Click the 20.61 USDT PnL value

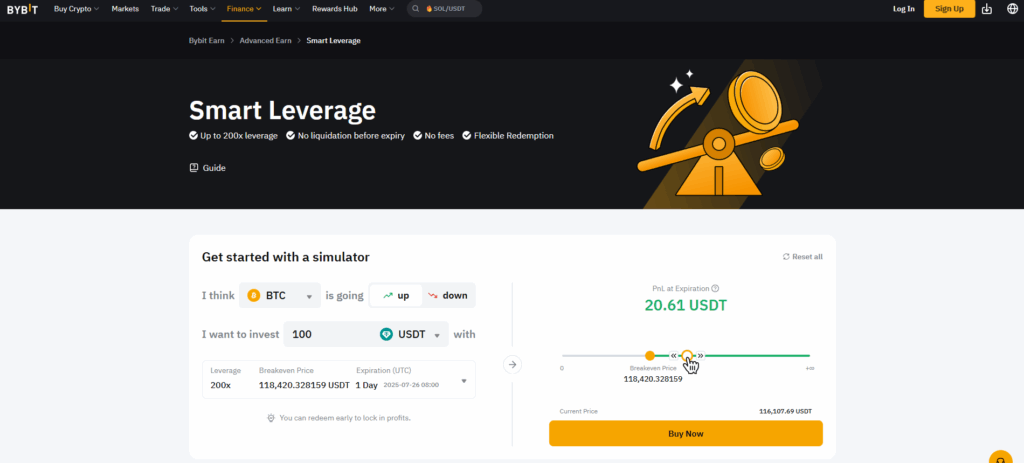(x=686, y=305)
